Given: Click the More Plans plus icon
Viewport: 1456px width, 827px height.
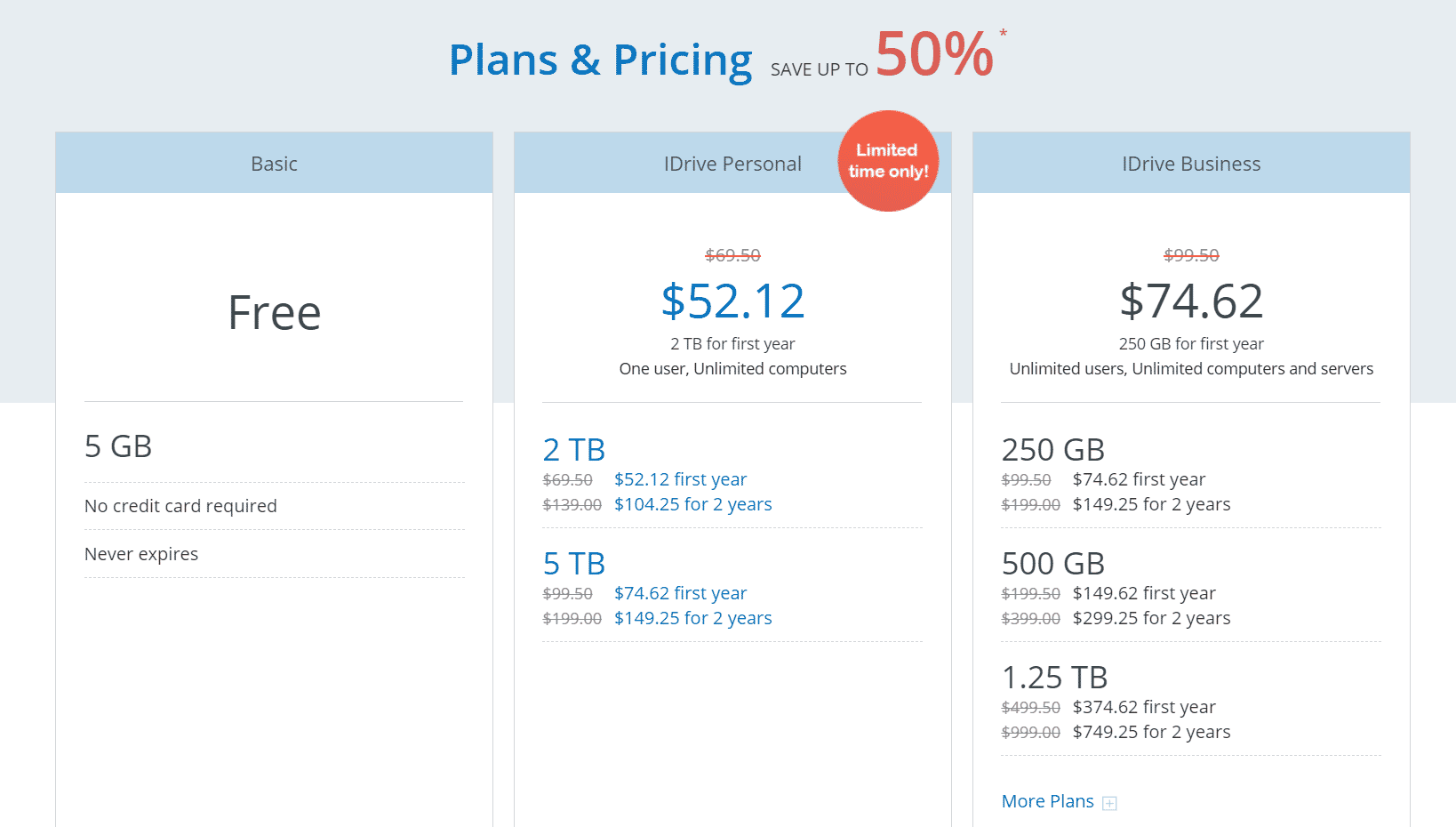Looking at the screenshot, I should 1109,803.
